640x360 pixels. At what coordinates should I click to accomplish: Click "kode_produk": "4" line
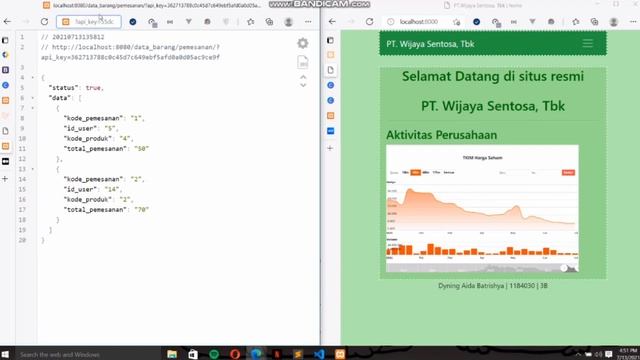98,138
